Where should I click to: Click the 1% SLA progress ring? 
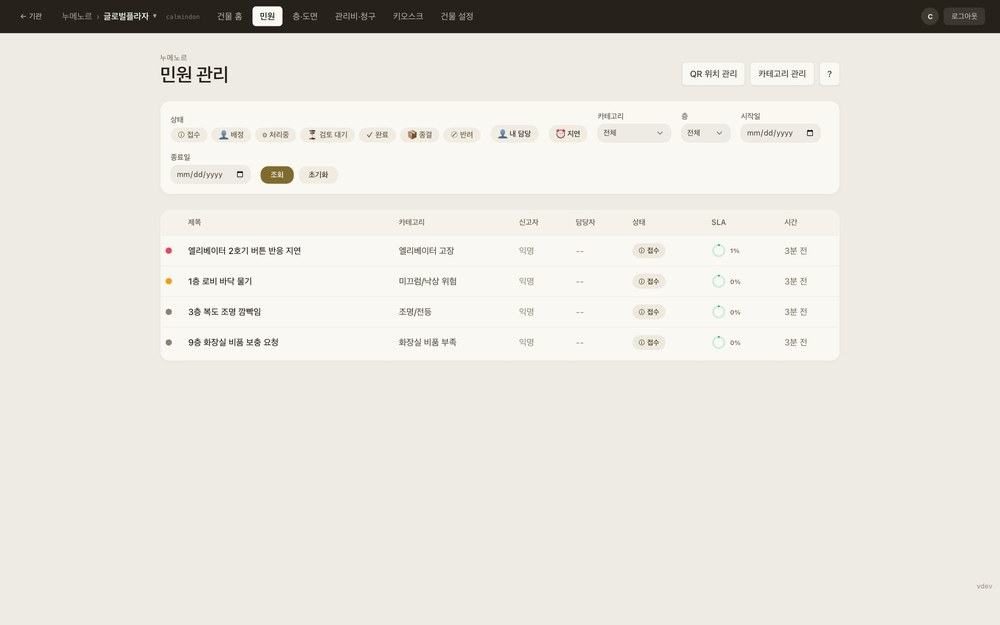(x=718, y=251)
